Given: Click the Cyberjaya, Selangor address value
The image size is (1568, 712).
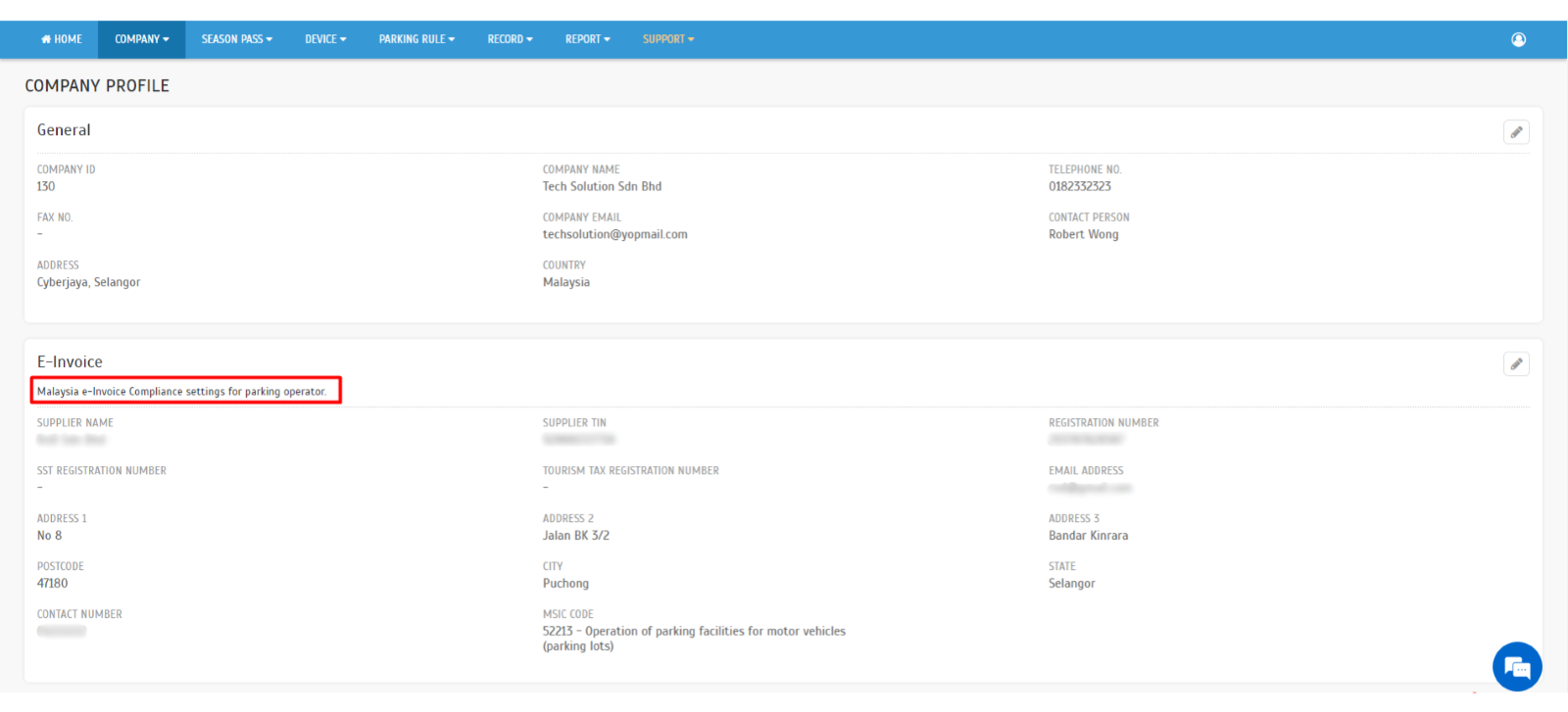Looking at the screenshot, I should [88, 282].
